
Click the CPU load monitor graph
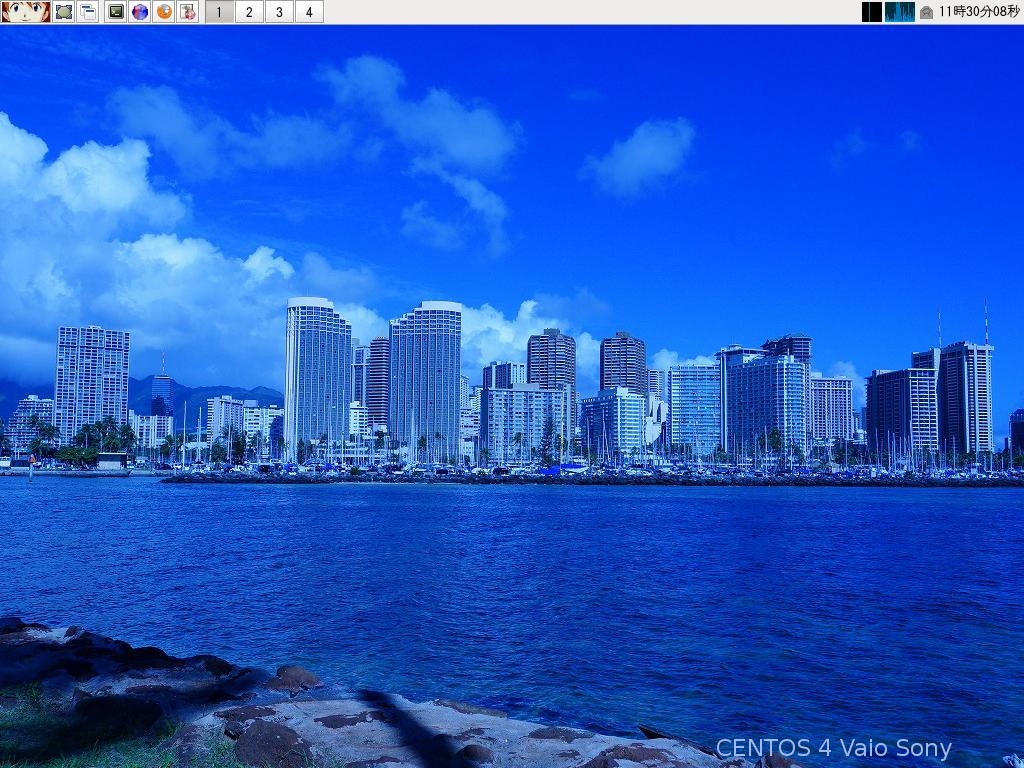pyautogui.click(x=872, y=12)
